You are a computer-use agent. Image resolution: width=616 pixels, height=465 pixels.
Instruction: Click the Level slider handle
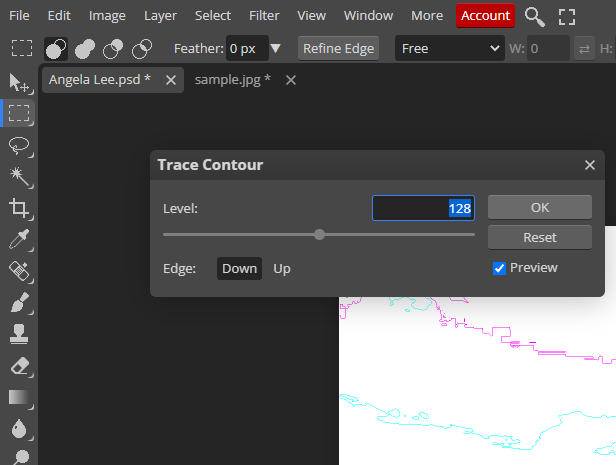pos(319,235)
